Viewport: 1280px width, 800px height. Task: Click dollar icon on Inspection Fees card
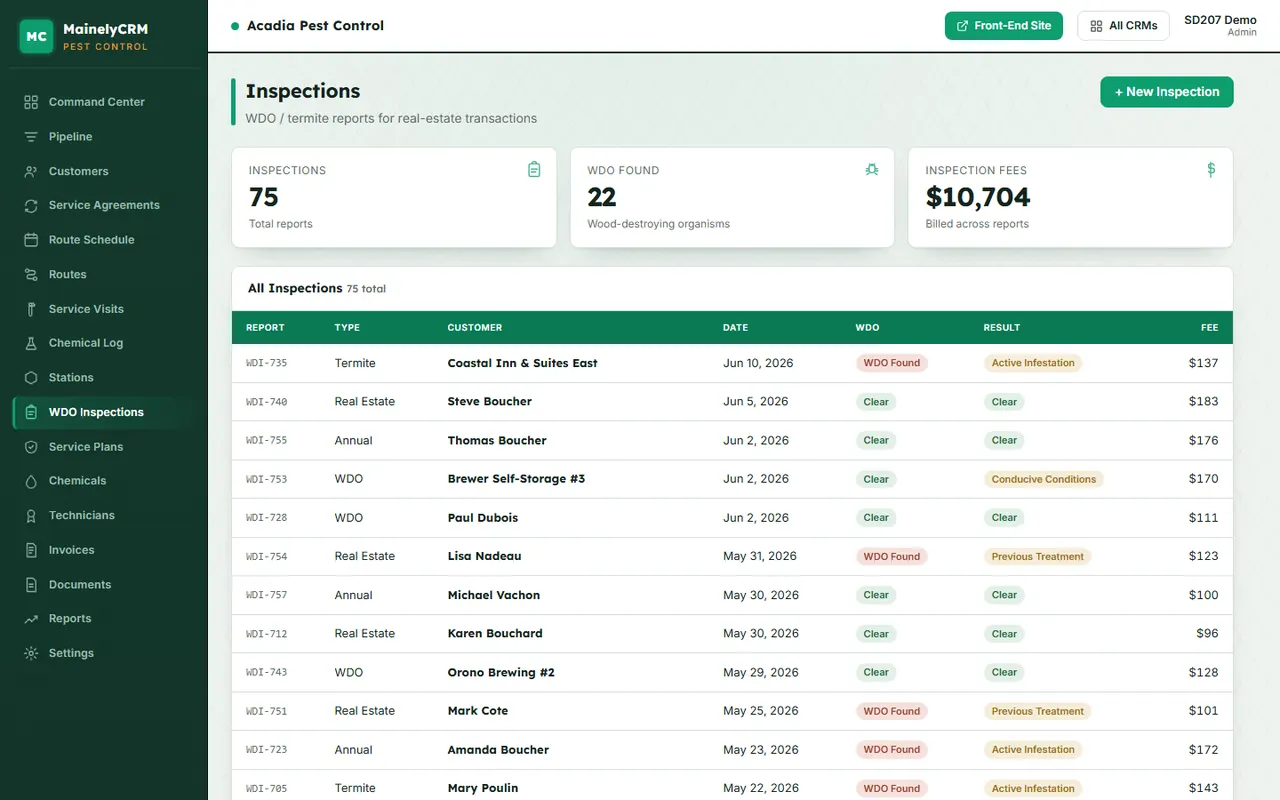pyautogui.click(x=1211, y=170)
